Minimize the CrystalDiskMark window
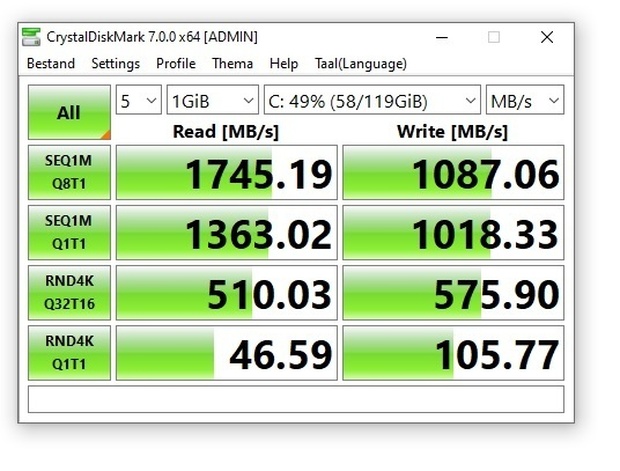The height and width of the screenshot is (471, 620). point(442,38)
